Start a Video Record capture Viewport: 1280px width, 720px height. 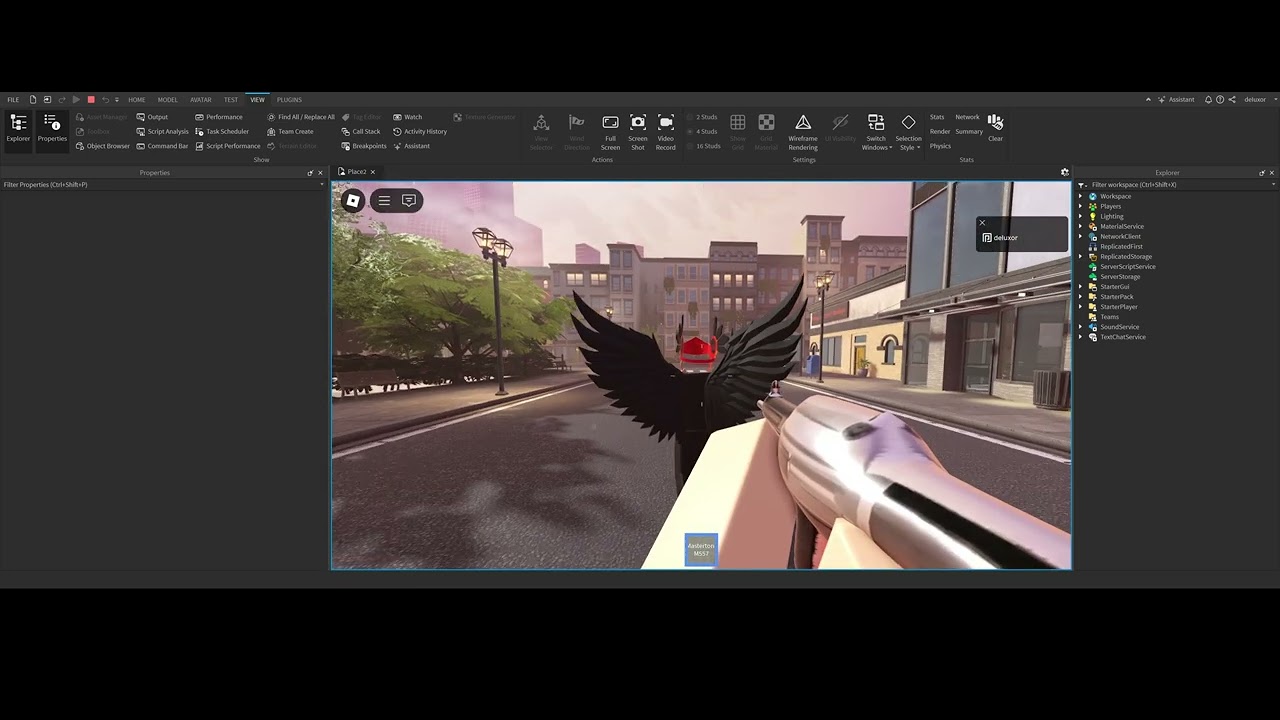tap(665, 123)
